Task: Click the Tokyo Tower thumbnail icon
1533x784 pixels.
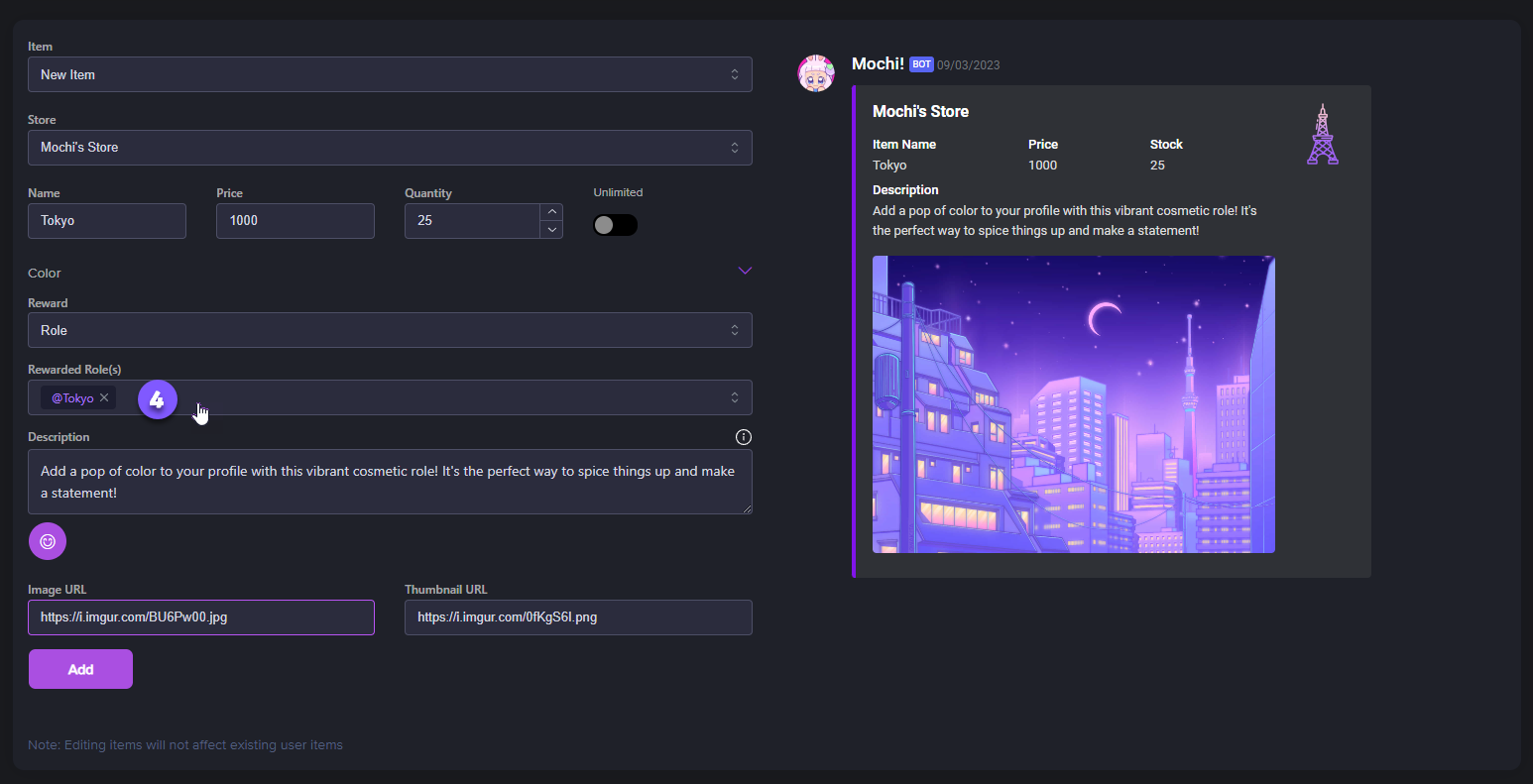Action: (1322, 134)
